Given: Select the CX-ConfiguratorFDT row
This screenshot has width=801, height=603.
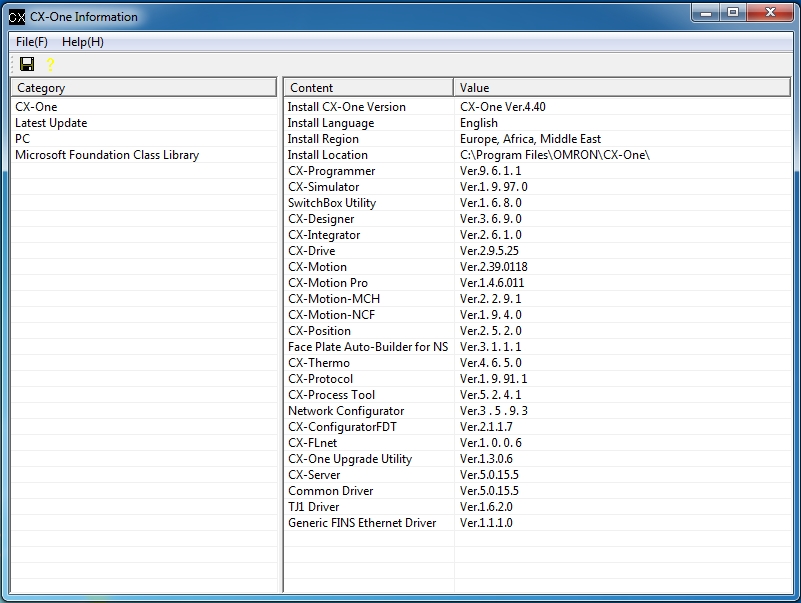Looking at the screenshot, I should tap(537, 427).
